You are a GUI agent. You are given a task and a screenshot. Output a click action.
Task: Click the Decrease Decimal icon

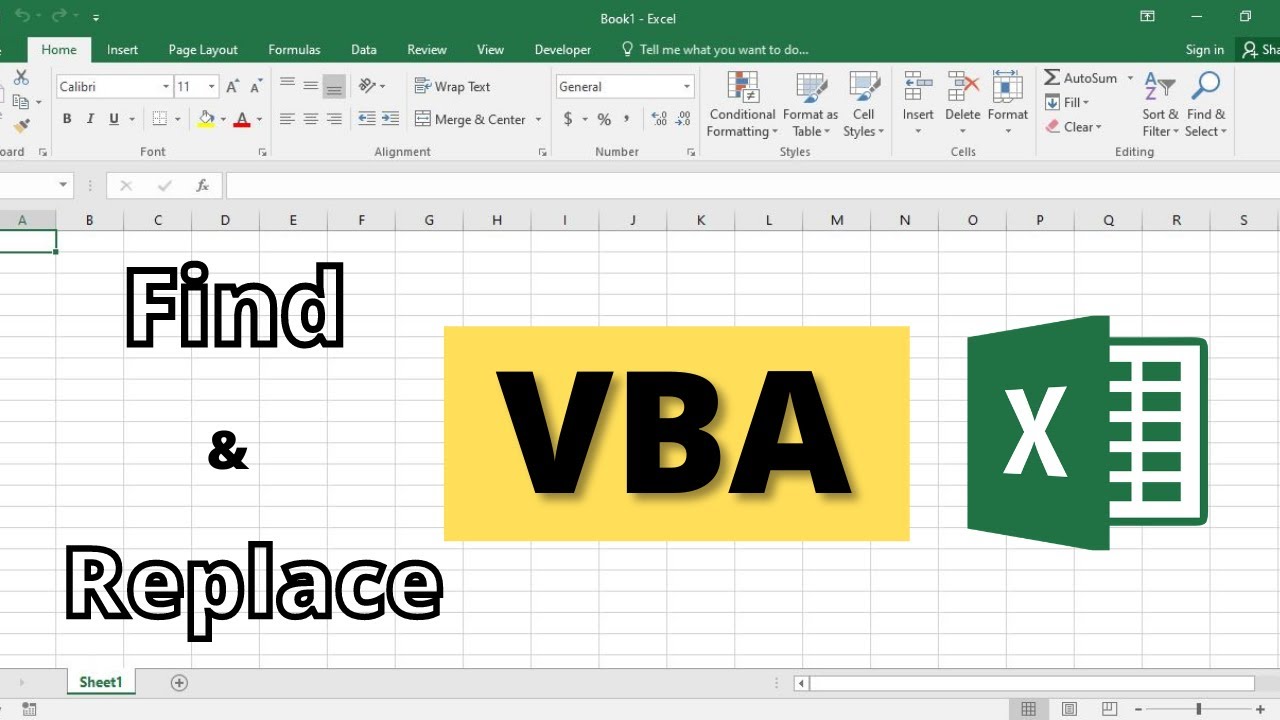(683, 119)
